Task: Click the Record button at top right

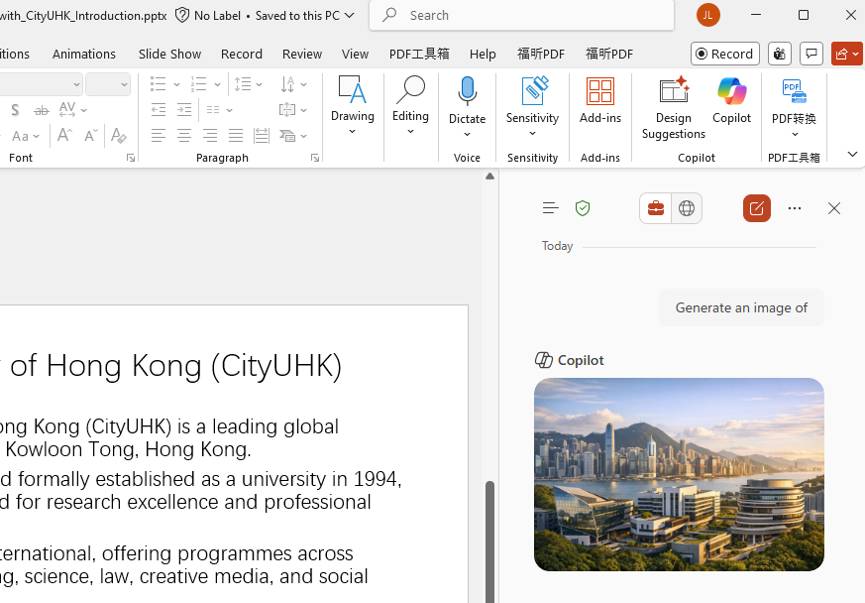Action: pyautogui.click(x=725, y=54)
